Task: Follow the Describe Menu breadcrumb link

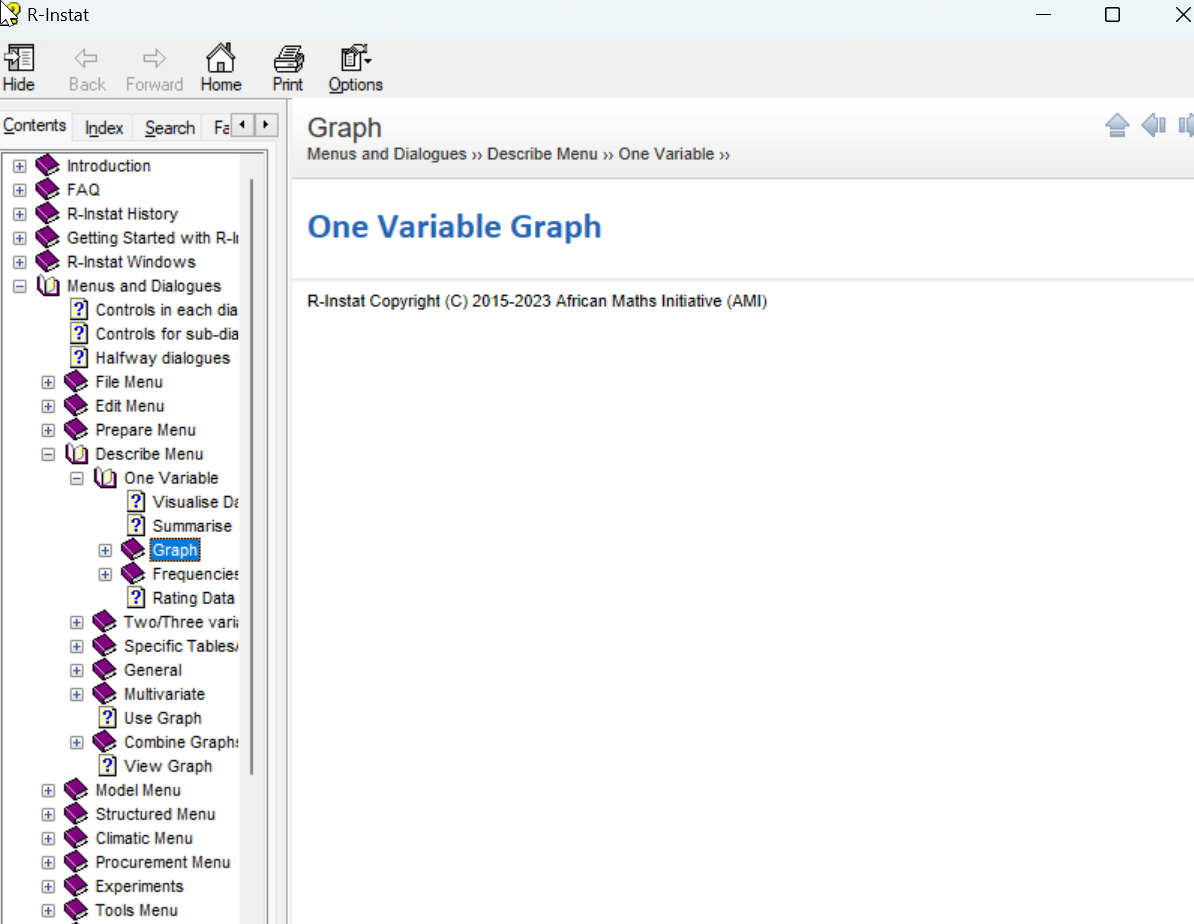Action: tap(542, 154)
